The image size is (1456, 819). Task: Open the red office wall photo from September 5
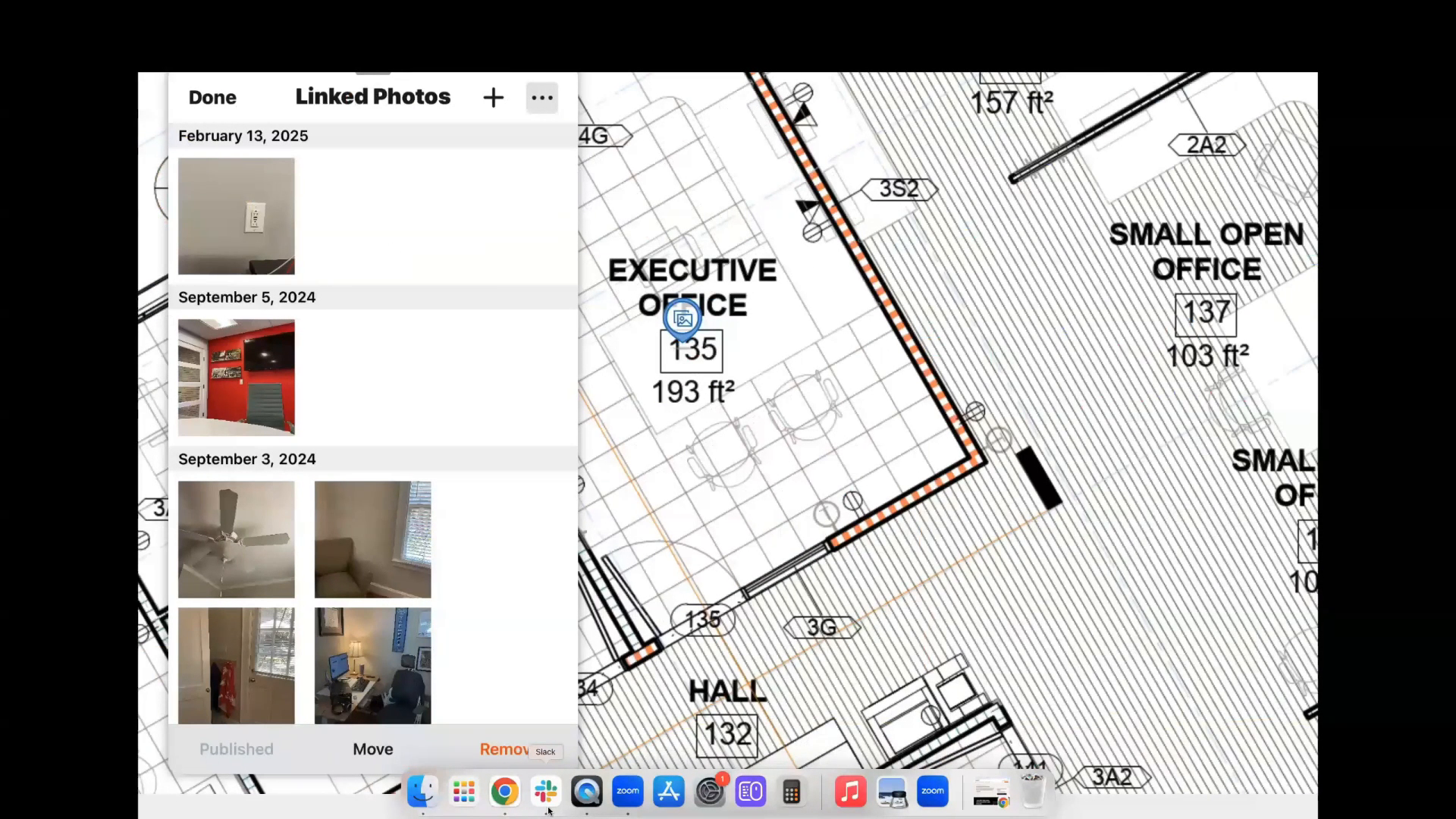tap(236, 378)
